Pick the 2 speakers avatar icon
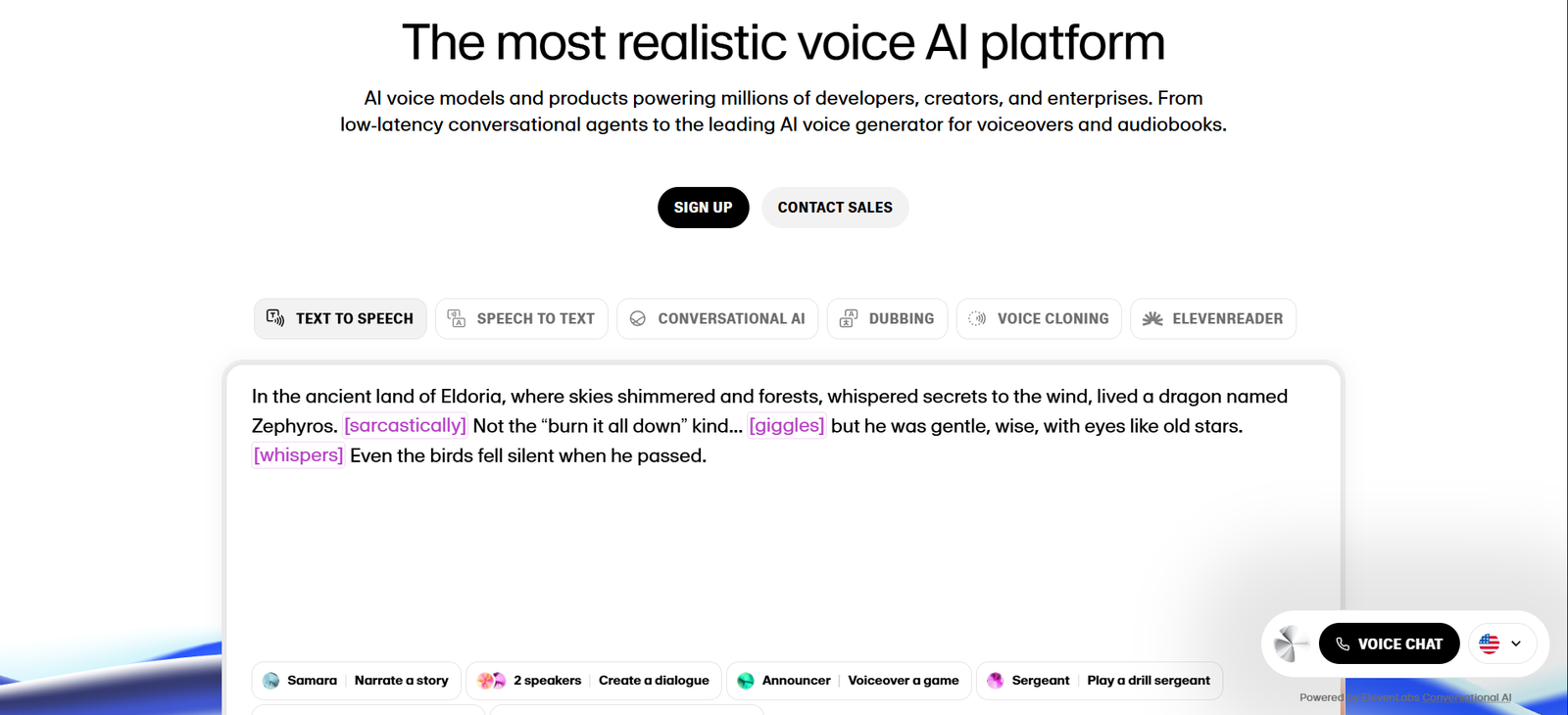 (491, 681)
